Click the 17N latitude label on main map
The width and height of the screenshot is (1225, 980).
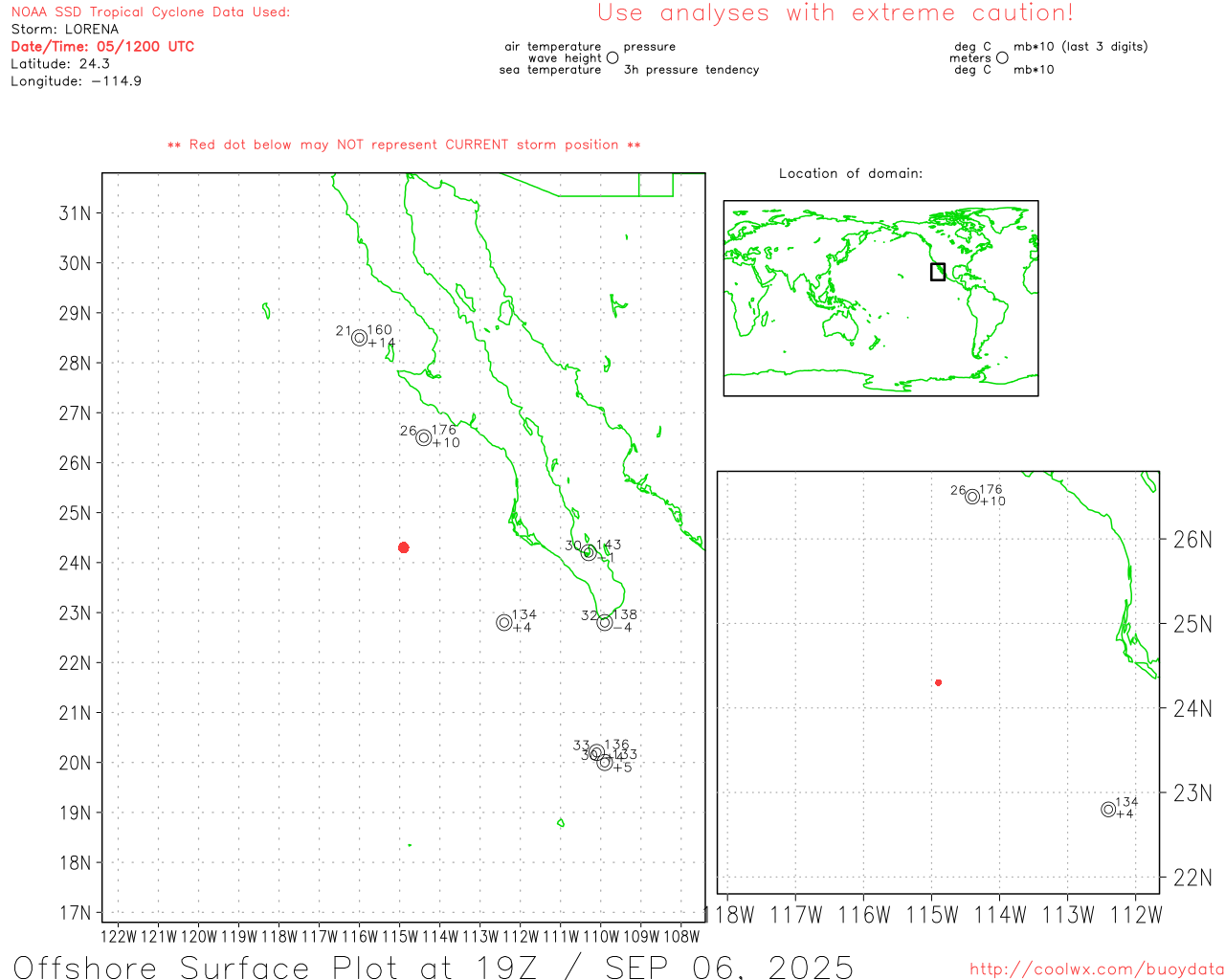click(x=76, y=913)
